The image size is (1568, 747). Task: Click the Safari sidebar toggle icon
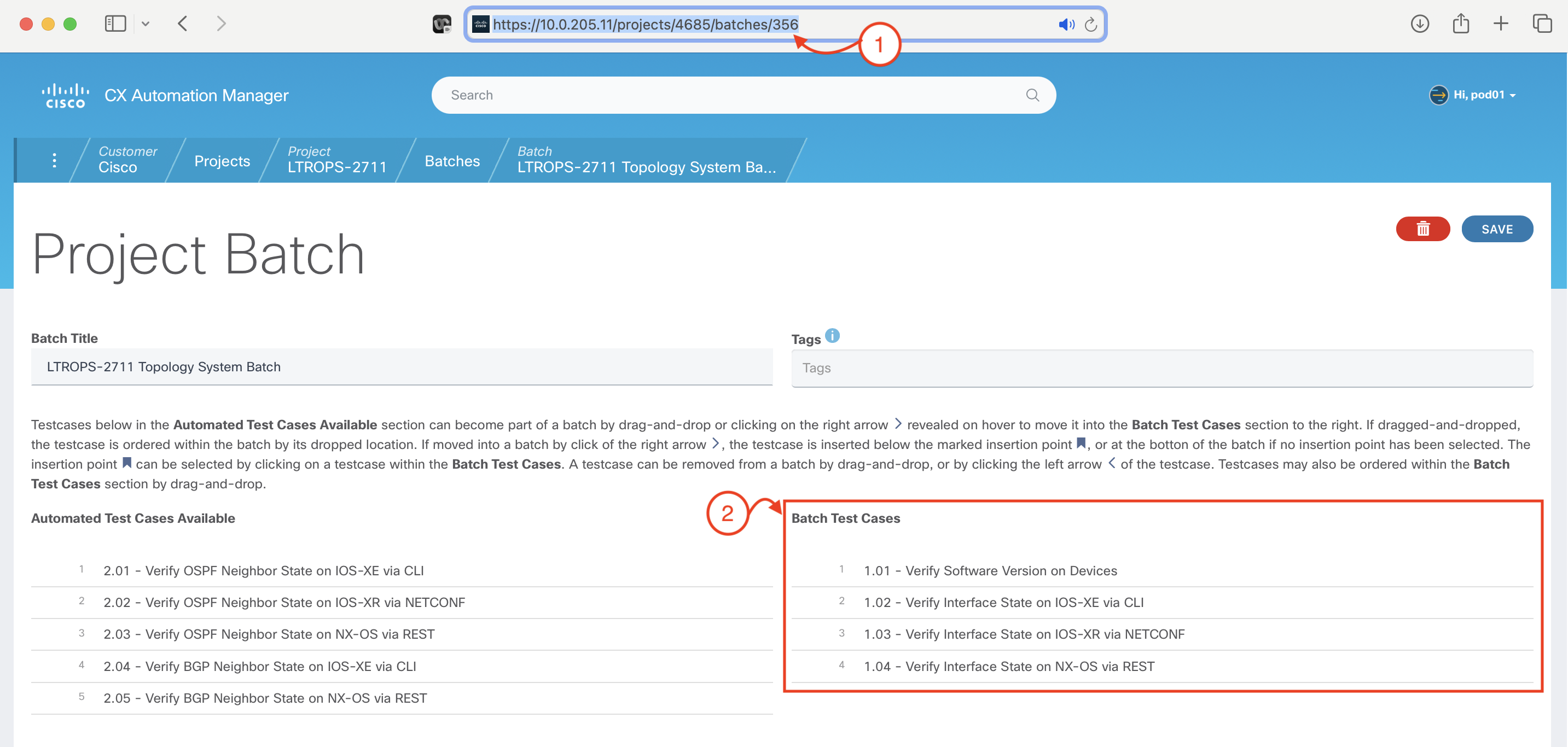click(x=115, y=24)
